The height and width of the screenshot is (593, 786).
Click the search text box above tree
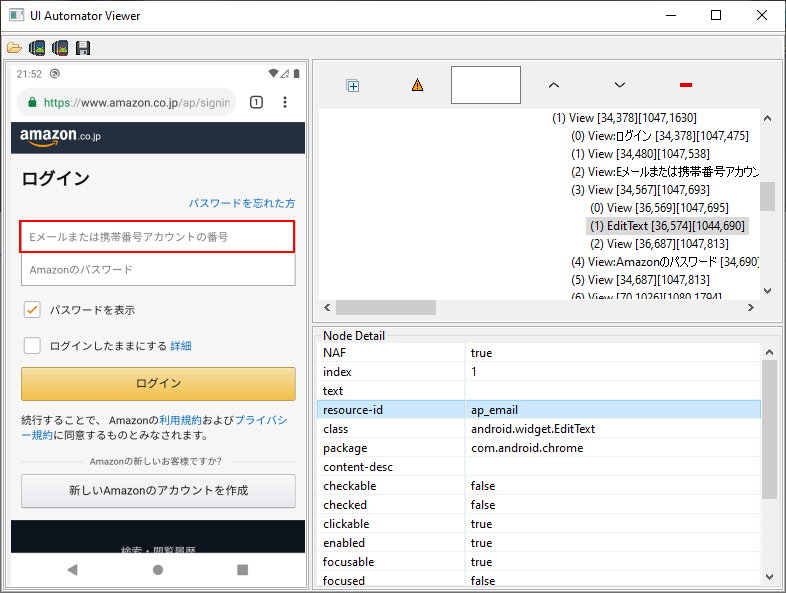tap(486, 85)
